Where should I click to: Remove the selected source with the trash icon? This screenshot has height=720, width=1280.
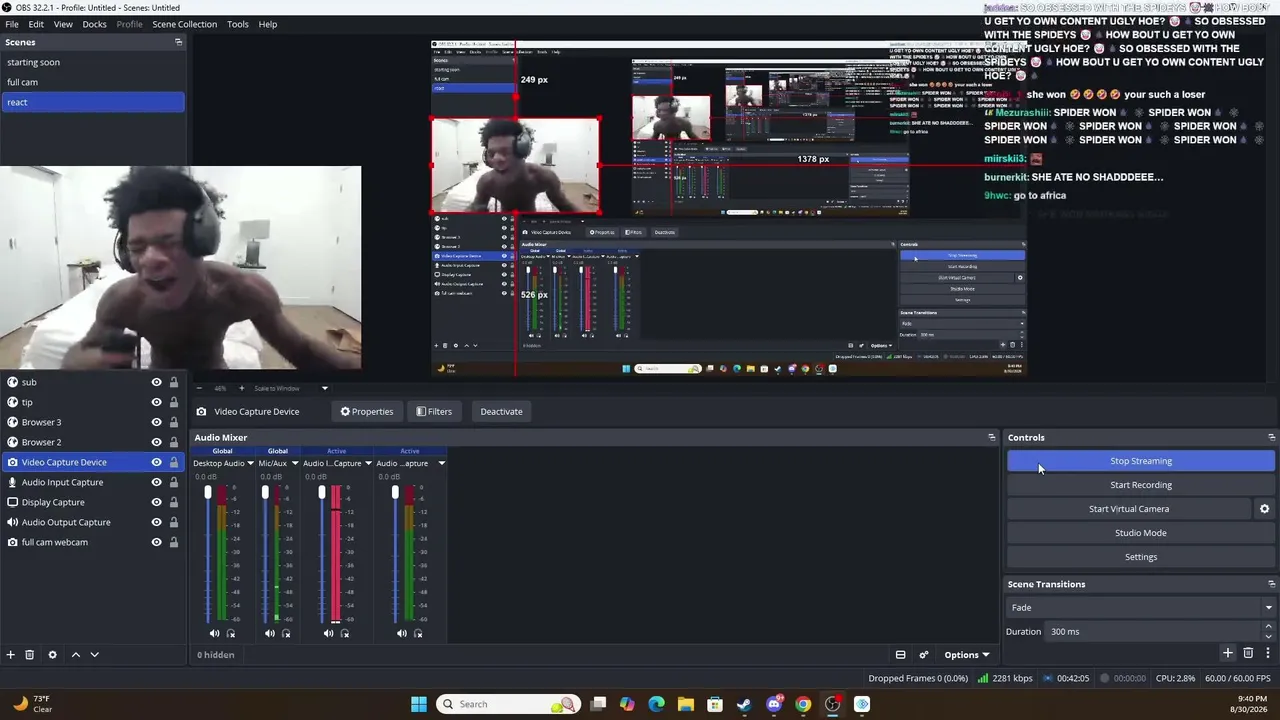click(30, 654)
